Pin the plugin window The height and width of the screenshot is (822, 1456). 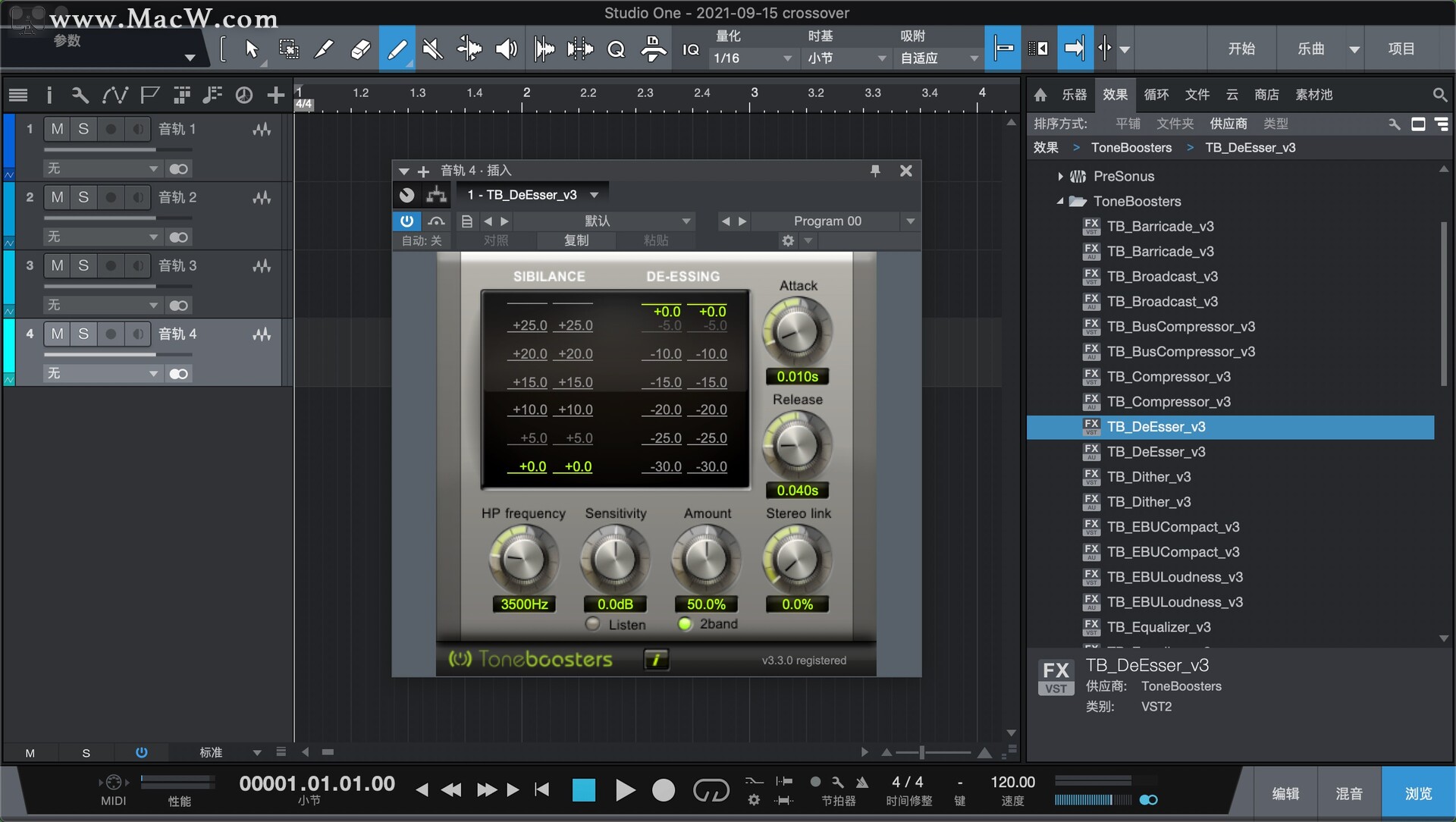[875, 171]
